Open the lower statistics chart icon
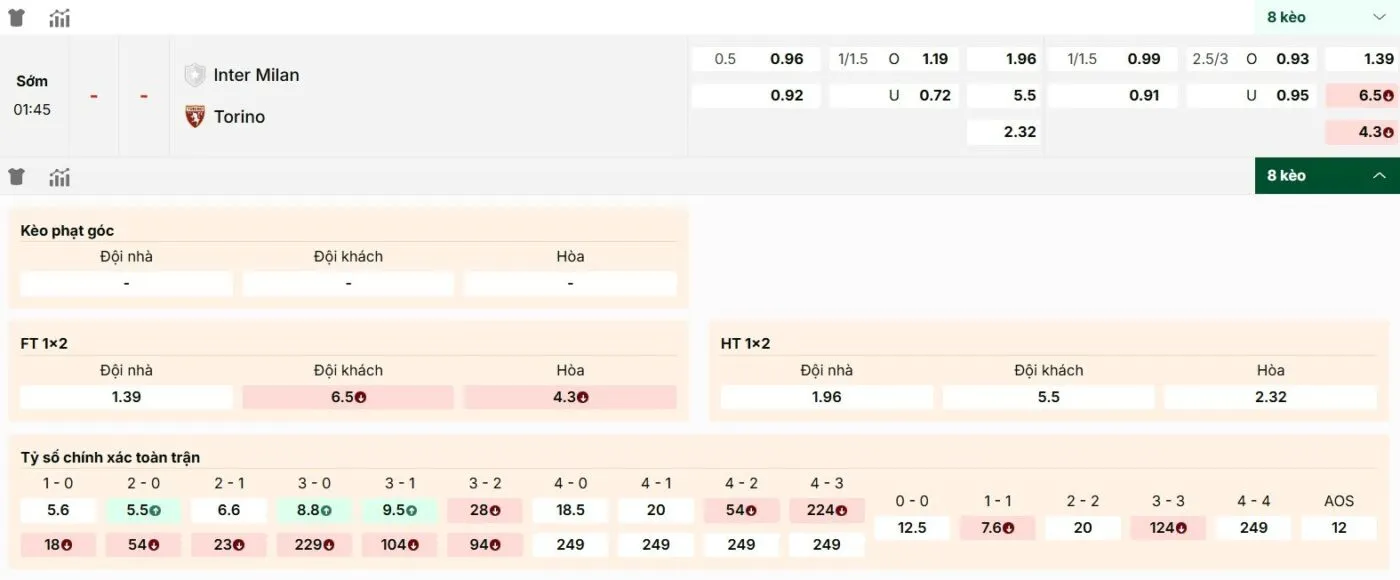This screenshot has width=1400, height=580. (x=59, y=176)
